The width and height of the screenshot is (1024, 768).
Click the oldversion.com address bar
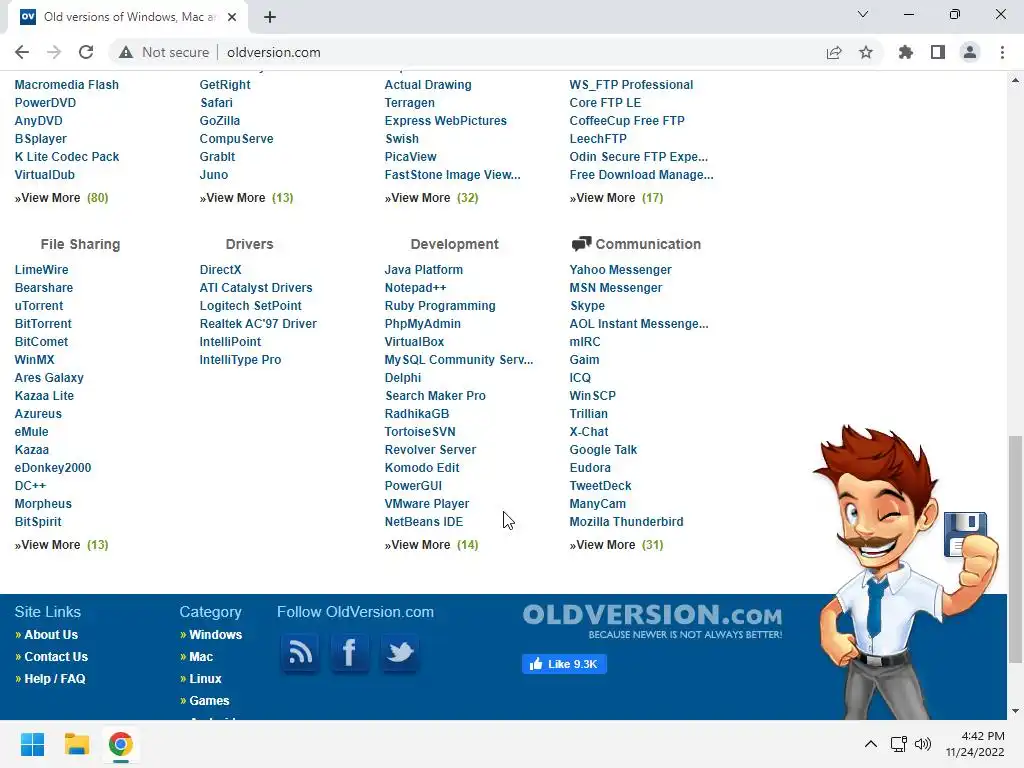pyautogui.click(x=274, y=52)
